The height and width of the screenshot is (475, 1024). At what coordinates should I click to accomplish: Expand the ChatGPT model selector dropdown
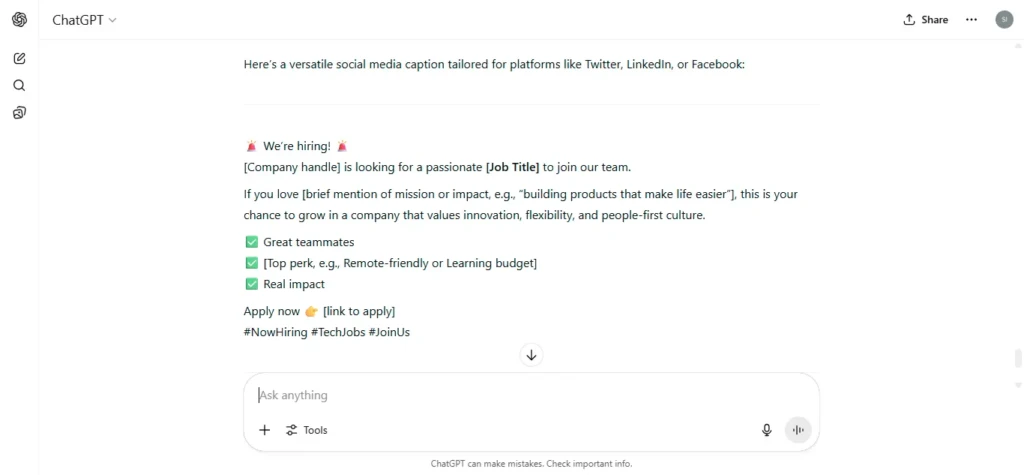coord(84,20)
